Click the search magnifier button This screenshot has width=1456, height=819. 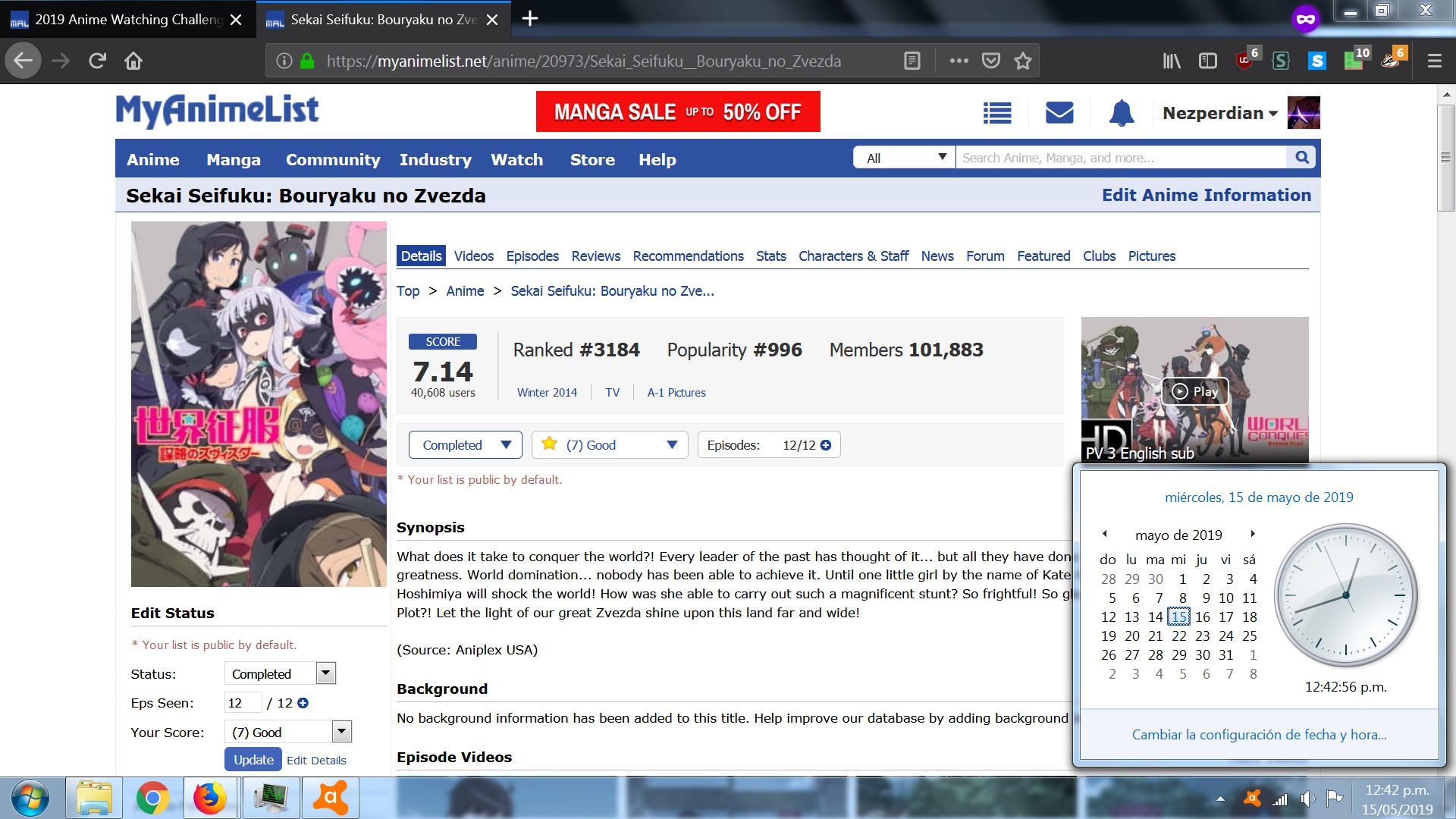tap(1302, 158)
